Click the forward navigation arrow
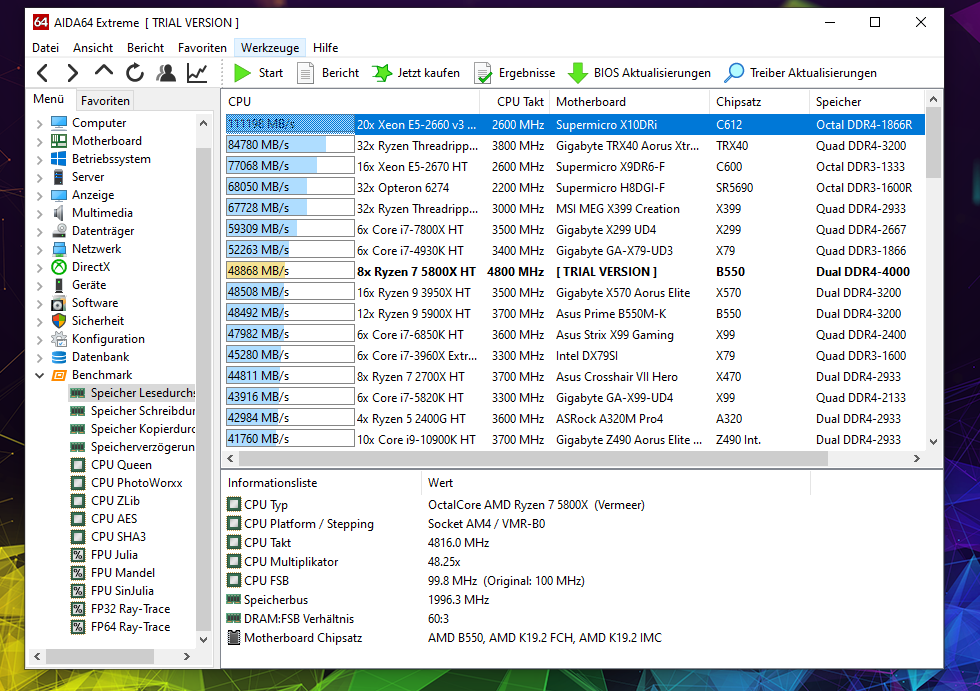This screenshot has height=691, width=980. 72,73
